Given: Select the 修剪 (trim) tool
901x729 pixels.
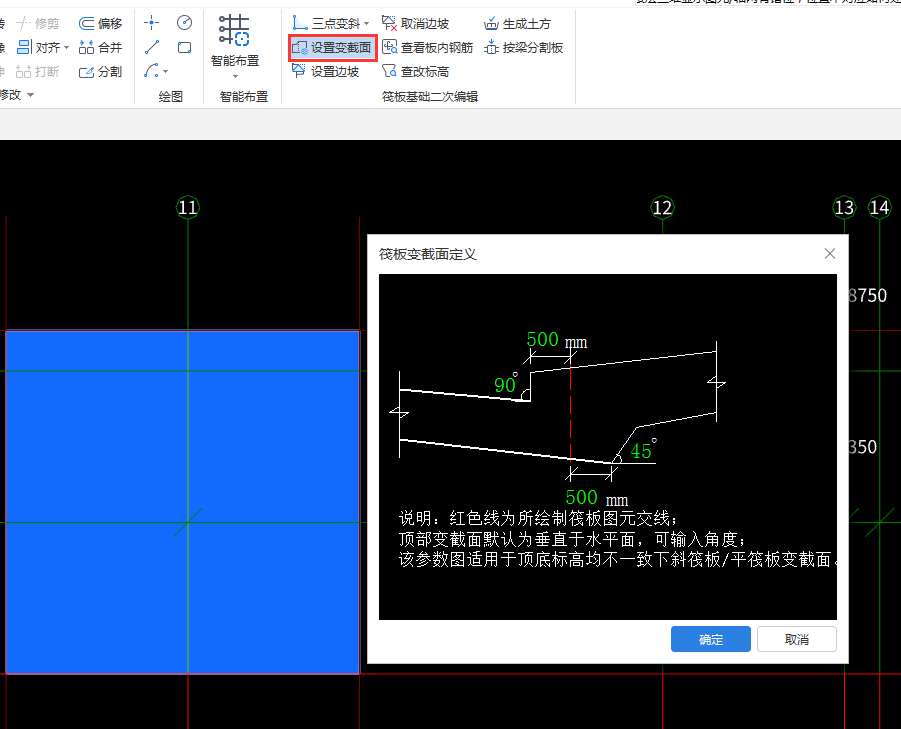Looking at the screenshot, I should (38, 24).
